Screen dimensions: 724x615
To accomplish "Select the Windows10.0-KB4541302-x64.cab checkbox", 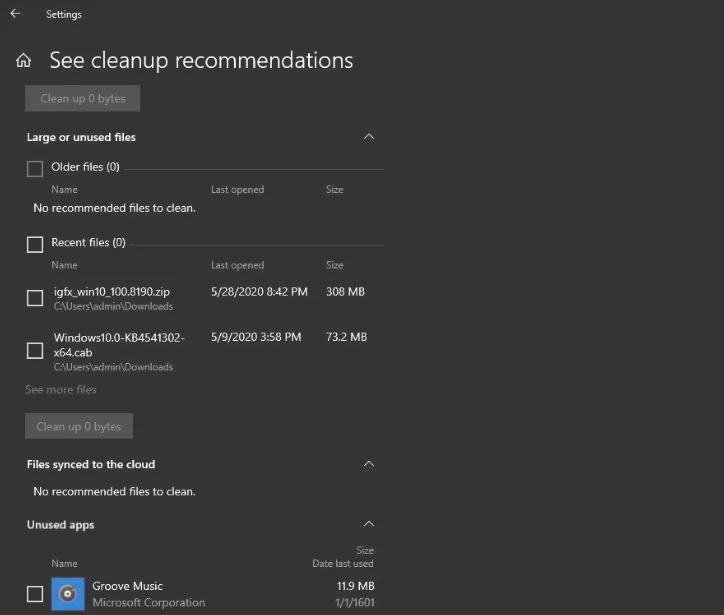I will (x=35, y=350).
